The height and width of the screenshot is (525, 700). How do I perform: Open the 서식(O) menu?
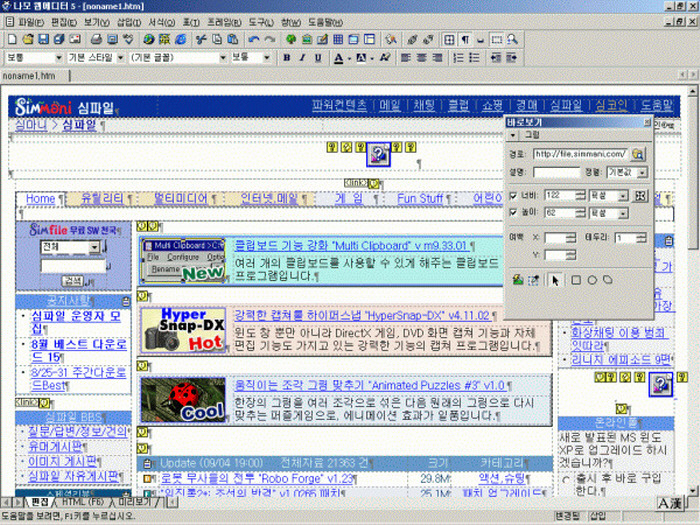(162, 22)
